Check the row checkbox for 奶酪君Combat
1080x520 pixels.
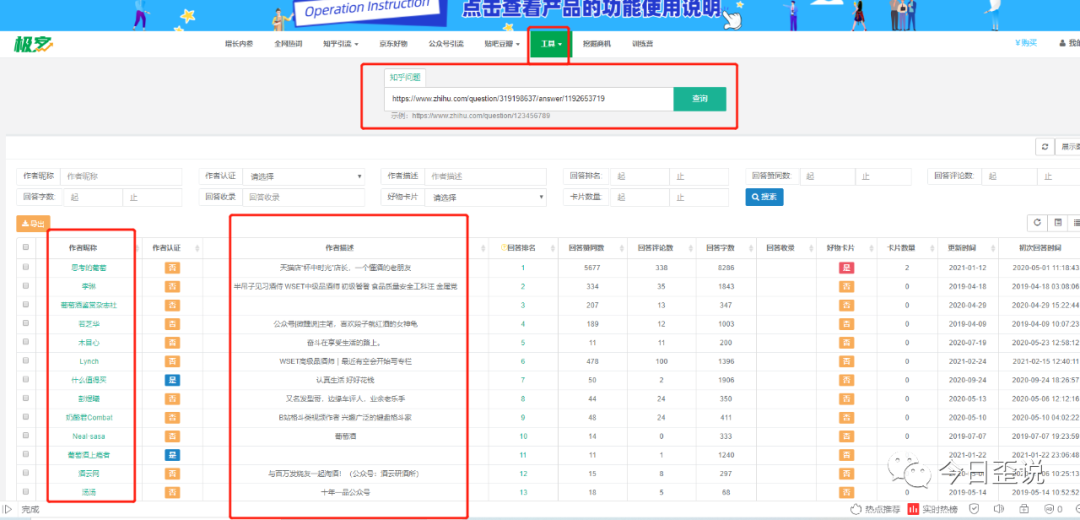click(26, 417)
